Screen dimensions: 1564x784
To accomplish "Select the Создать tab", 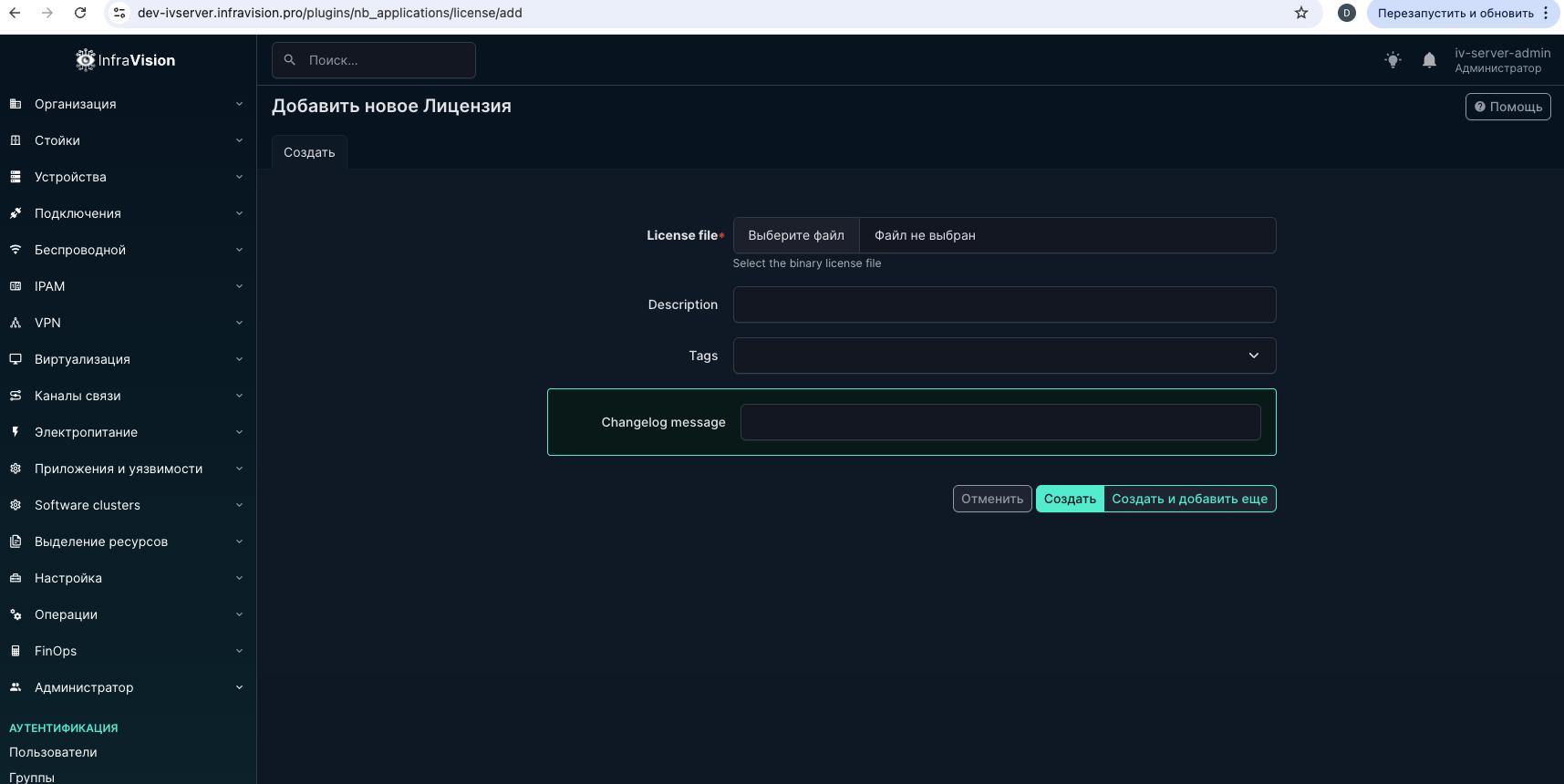I will tap(309, 152).
